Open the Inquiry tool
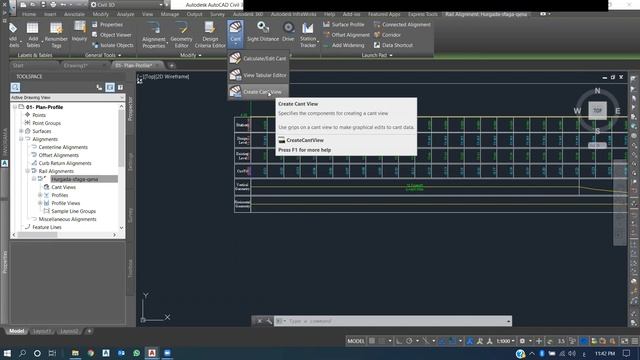The width and height of the screenshot is (640, 360). click(79, 32)
